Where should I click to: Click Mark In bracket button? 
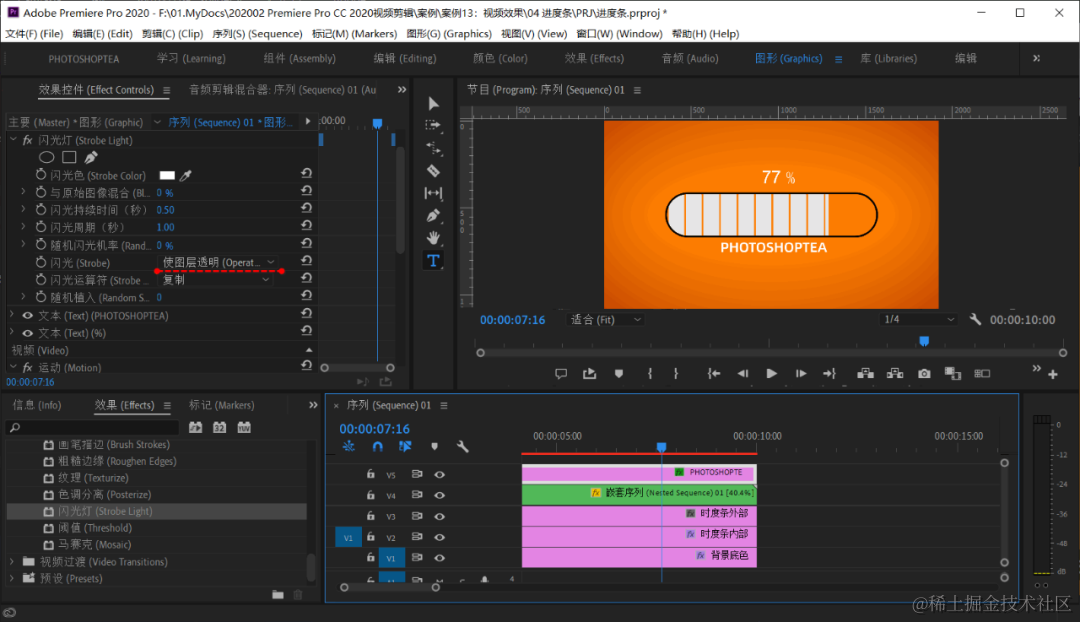(x=650, y=374)
